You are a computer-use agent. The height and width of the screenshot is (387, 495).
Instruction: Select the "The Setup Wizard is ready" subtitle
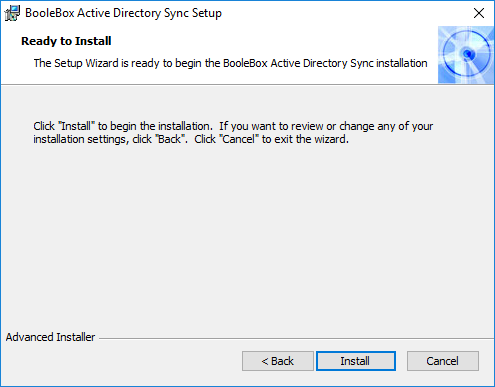click(x=230, y=63)
